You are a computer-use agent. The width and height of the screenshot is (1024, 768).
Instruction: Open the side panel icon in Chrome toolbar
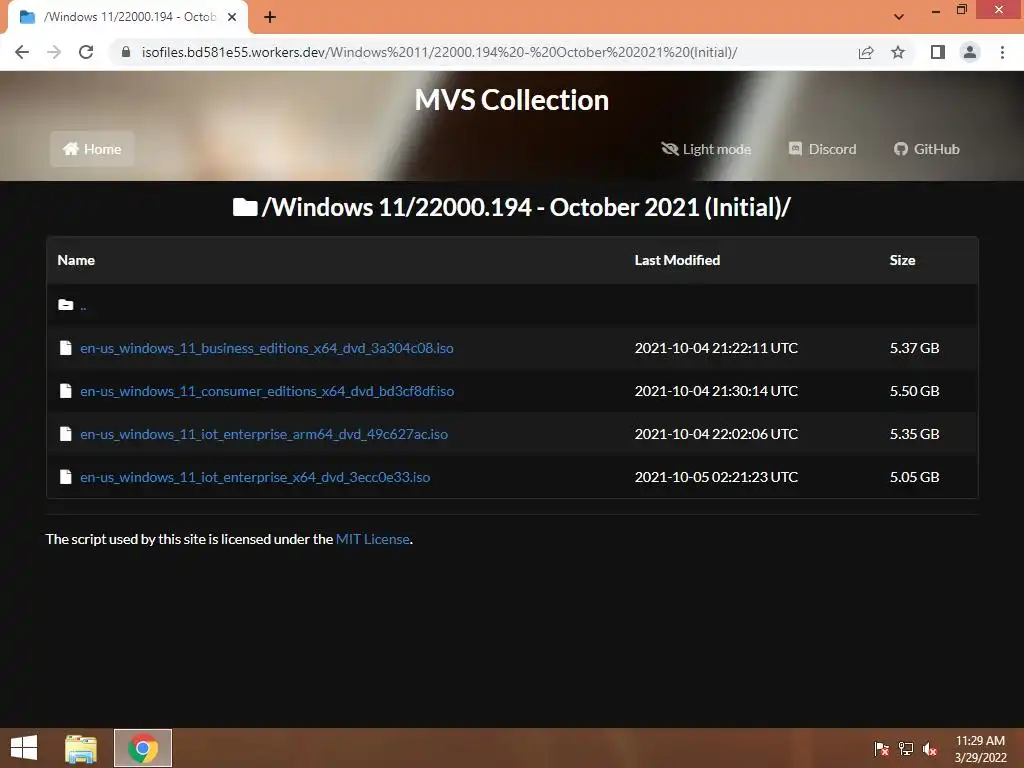[x=938, y=52]
